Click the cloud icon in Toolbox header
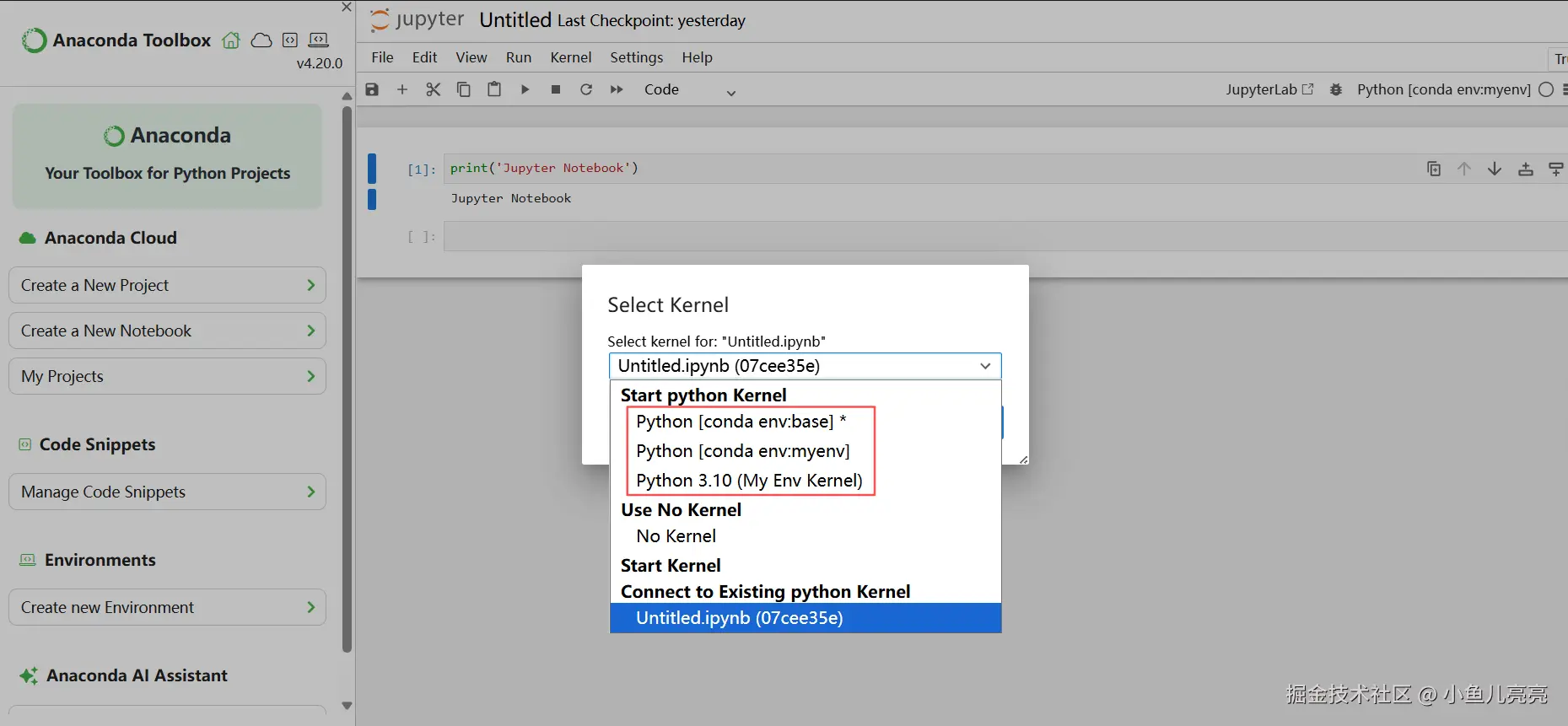Image resolution: width=1568 pixels, height=726 pixels. [x=261, y=40]
